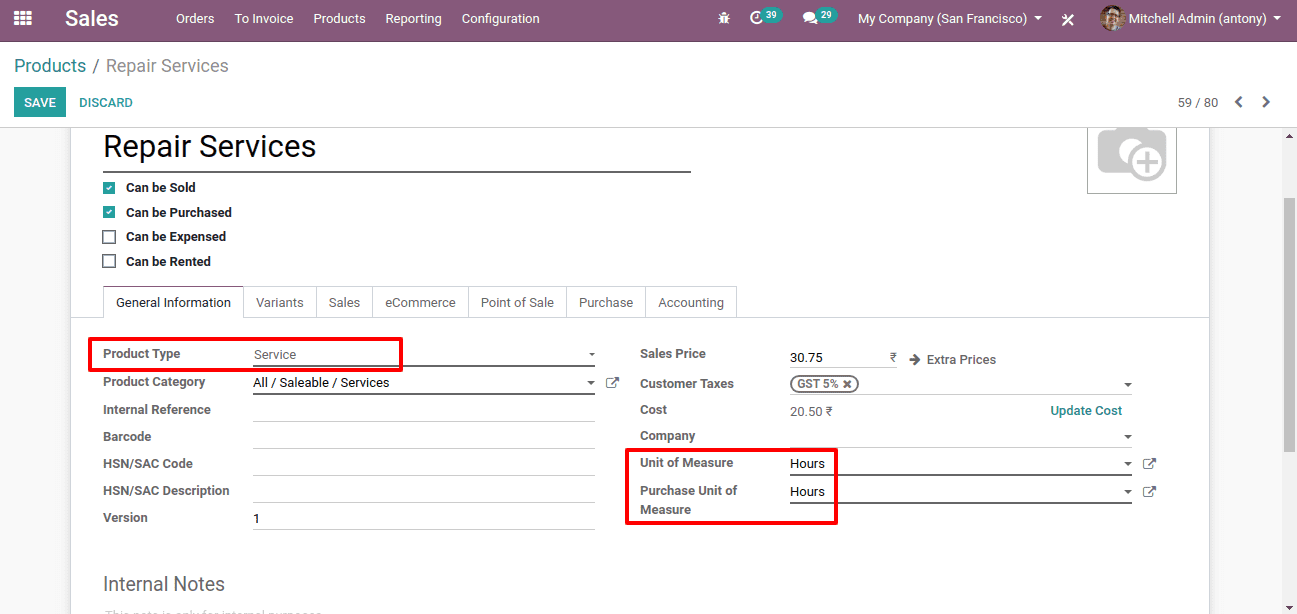Click the DISCARD button
The height and width of the screenshot is (614, 1297).
pos(106,103)
